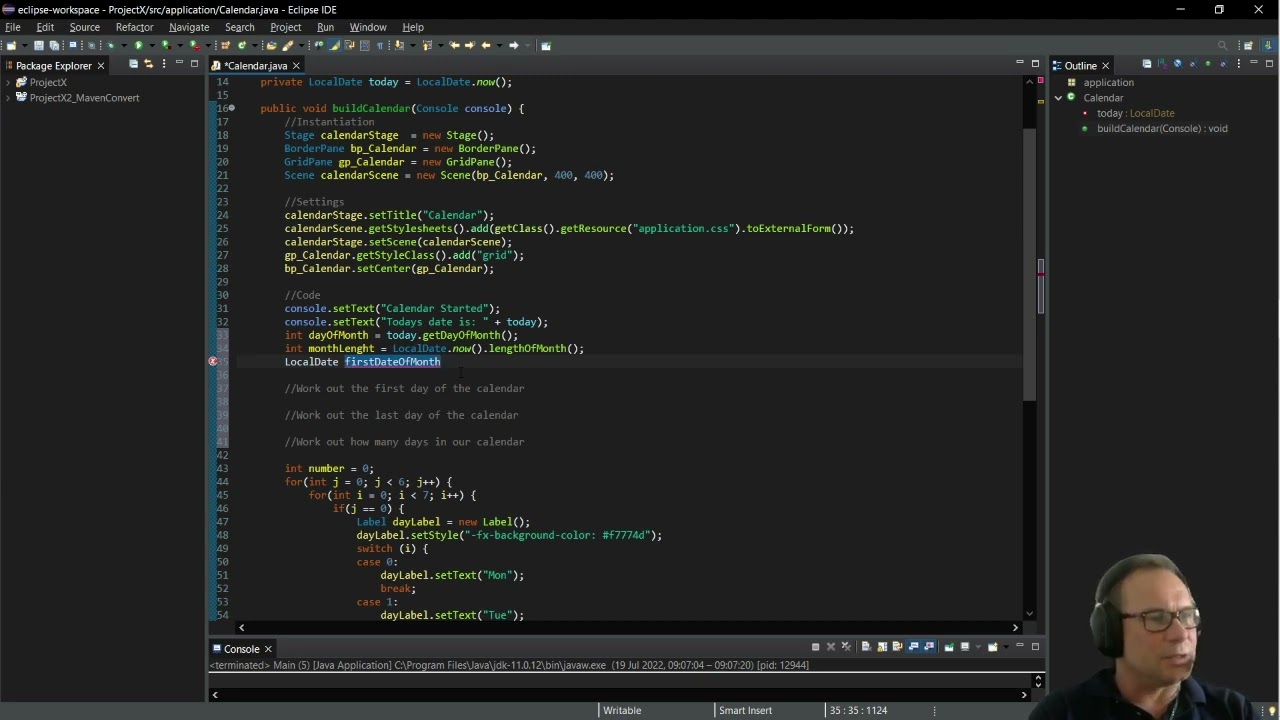Screen dimensions: 1280x720
Task: Open the Next Annotation dropdown arrow
Action: [x=413, y=45]
